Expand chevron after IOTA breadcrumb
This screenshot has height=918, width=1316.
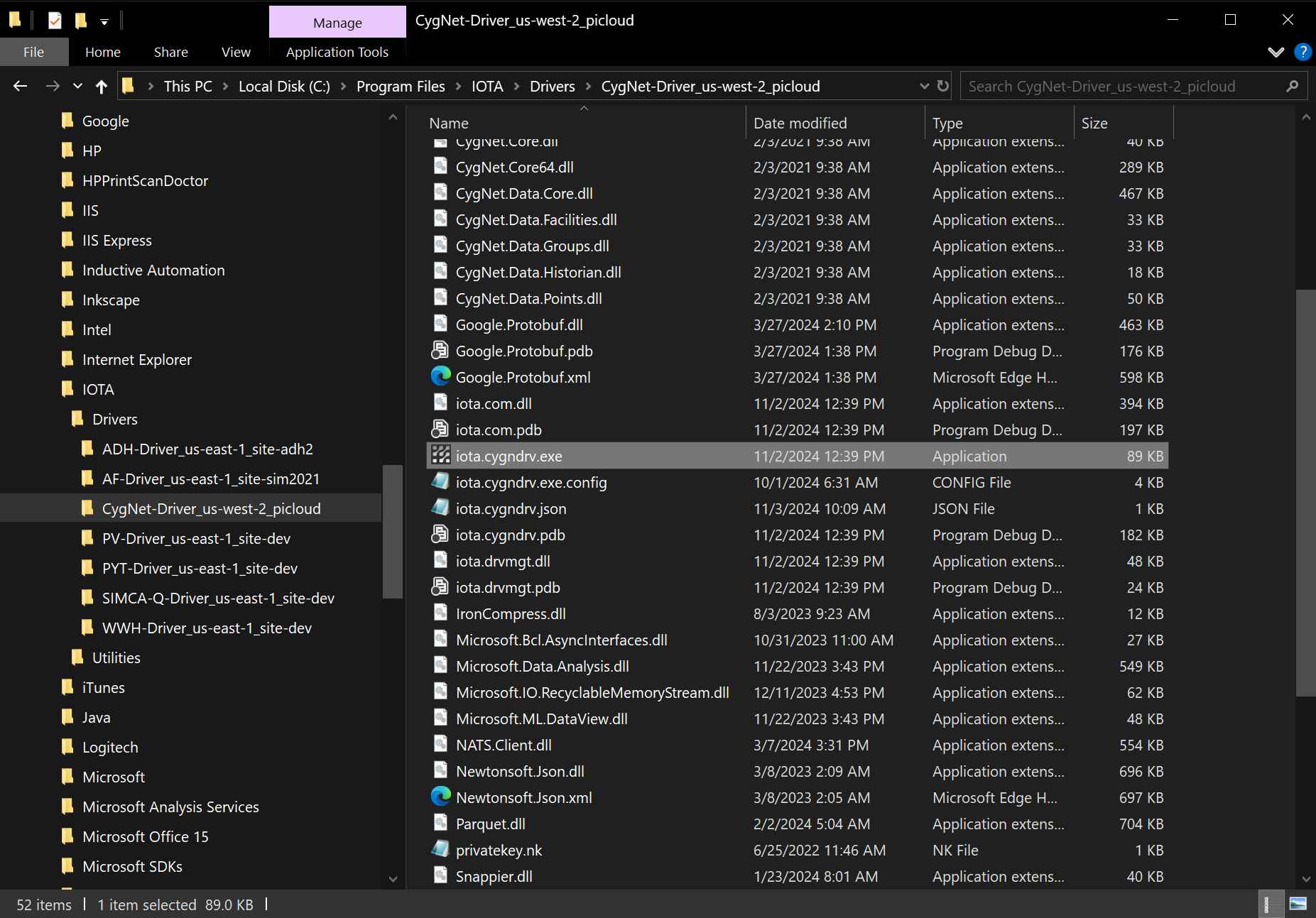point(516,86)
